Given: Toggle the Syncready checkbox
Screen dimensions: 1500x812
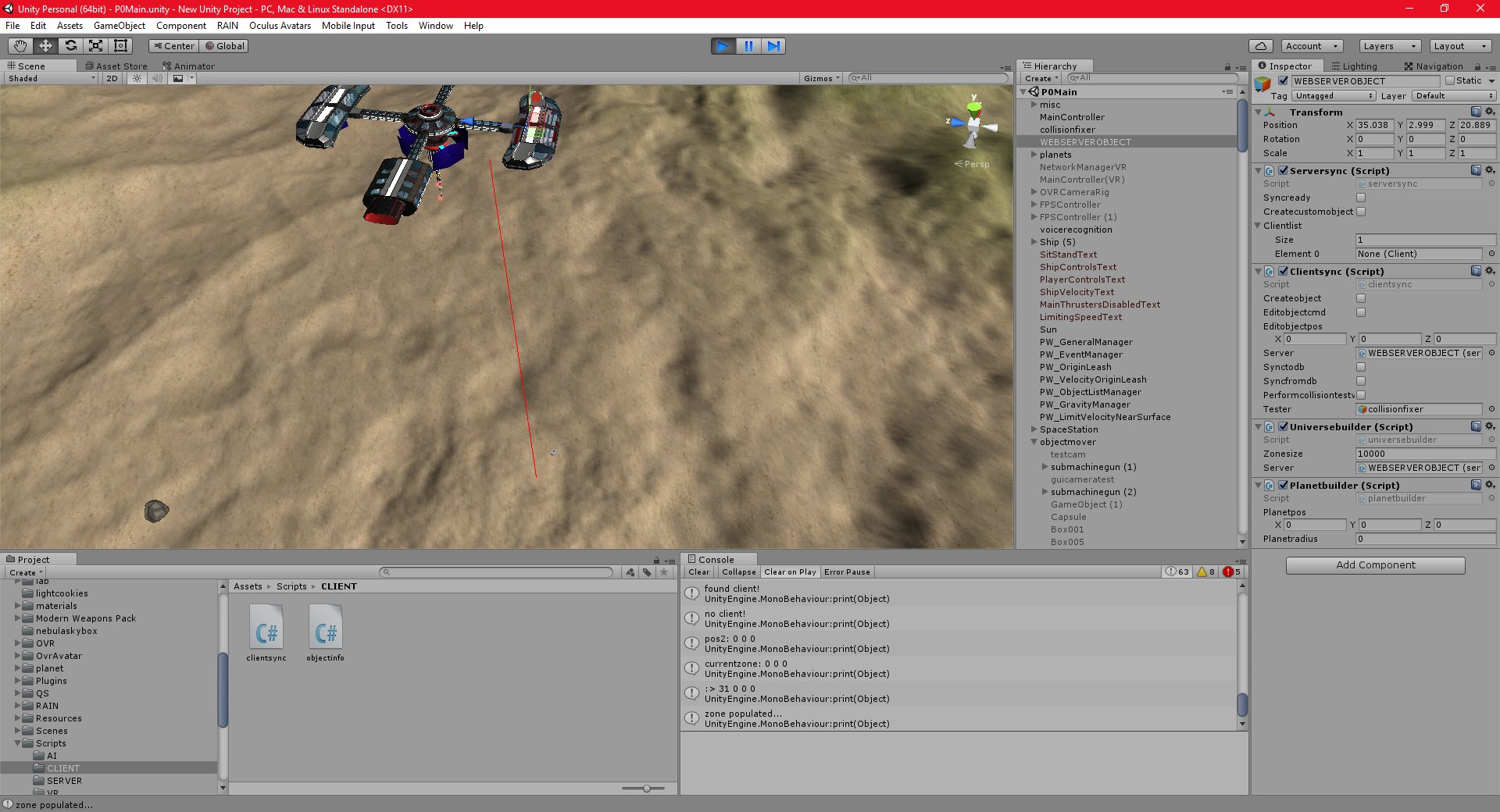Looking at the screenshot, I should (x=1361, y=198).
